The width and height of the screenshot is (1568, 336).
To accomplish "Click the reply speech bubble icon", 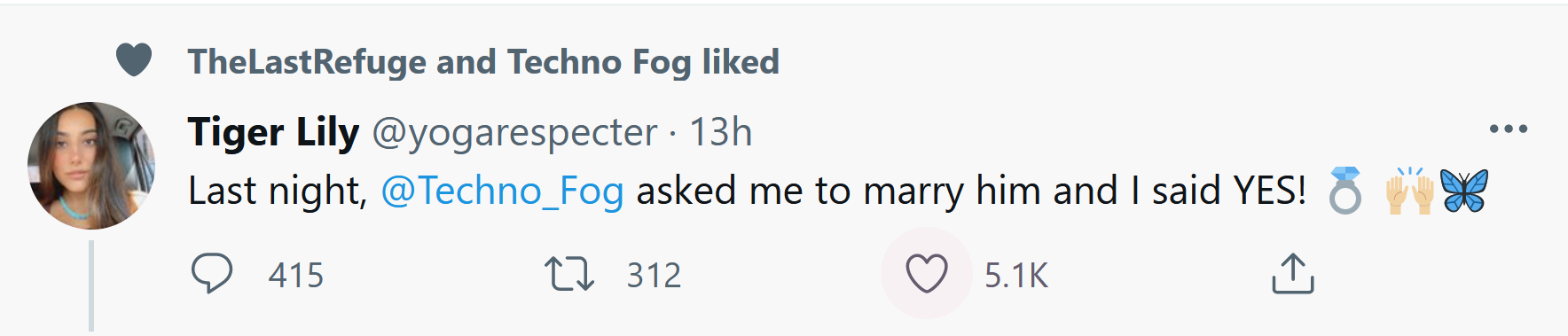I will pos(212,273).
